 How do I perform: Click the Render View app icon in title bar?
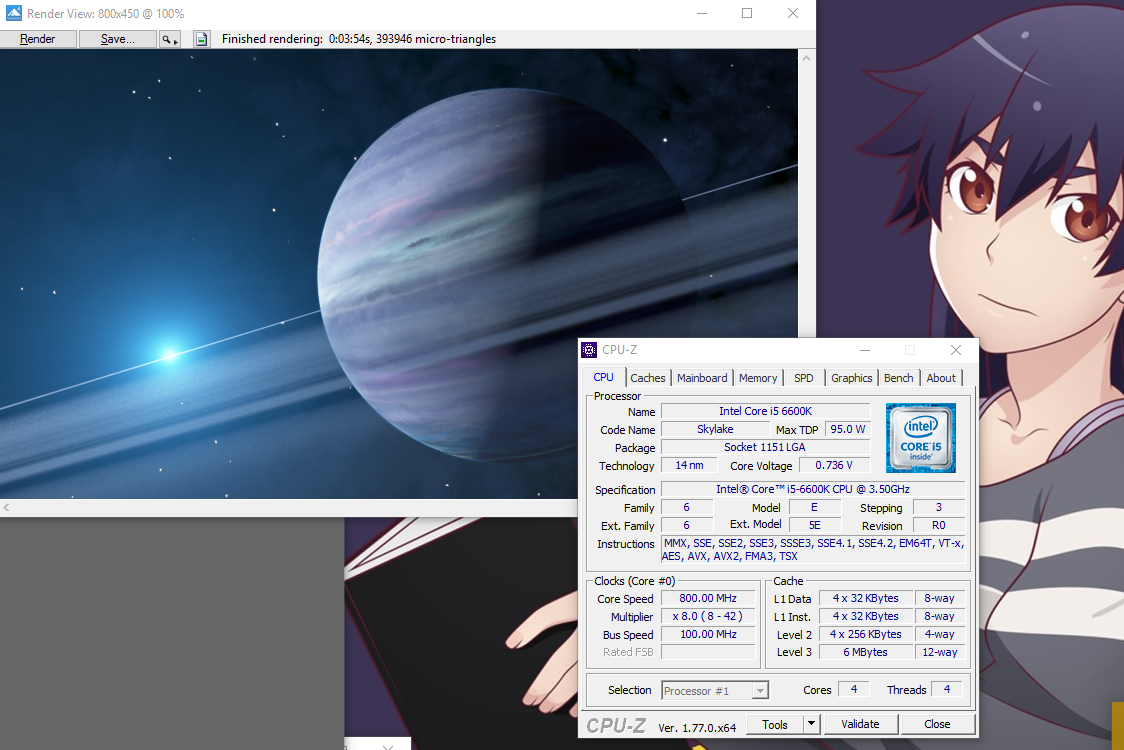13,14
